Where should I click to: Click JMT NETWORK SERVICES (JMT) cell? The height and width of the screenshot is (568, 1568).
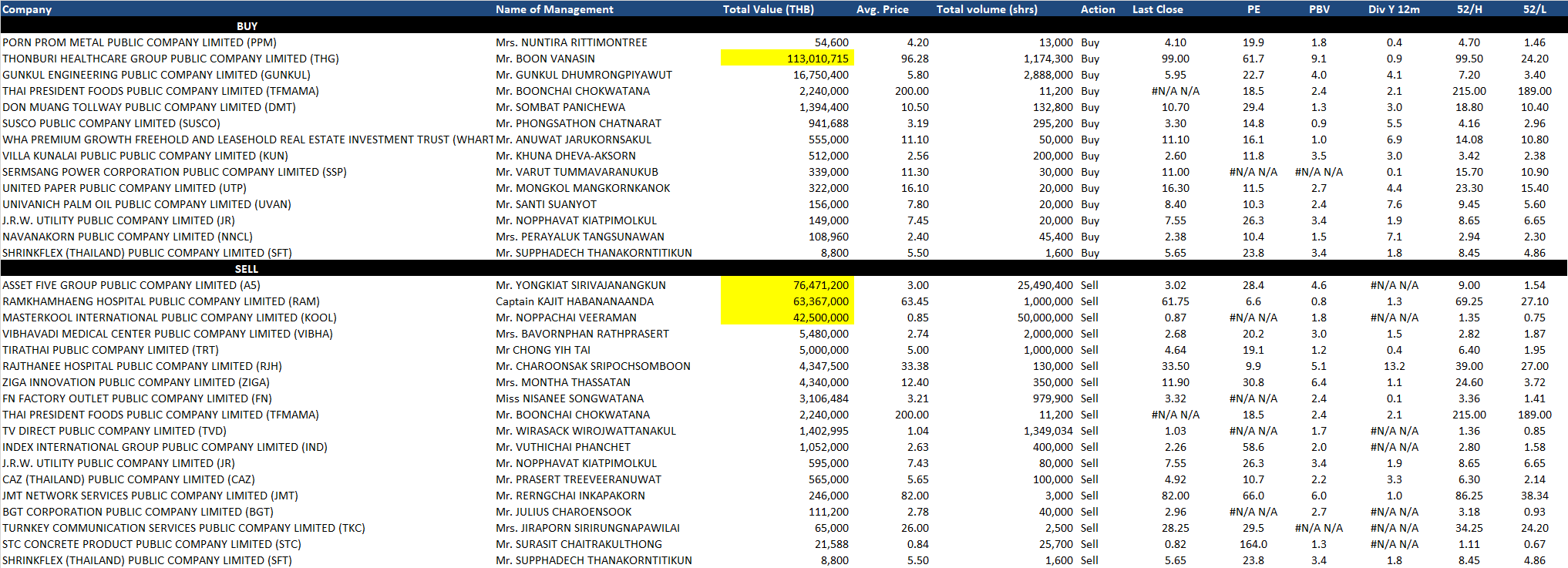pos(150,496)
